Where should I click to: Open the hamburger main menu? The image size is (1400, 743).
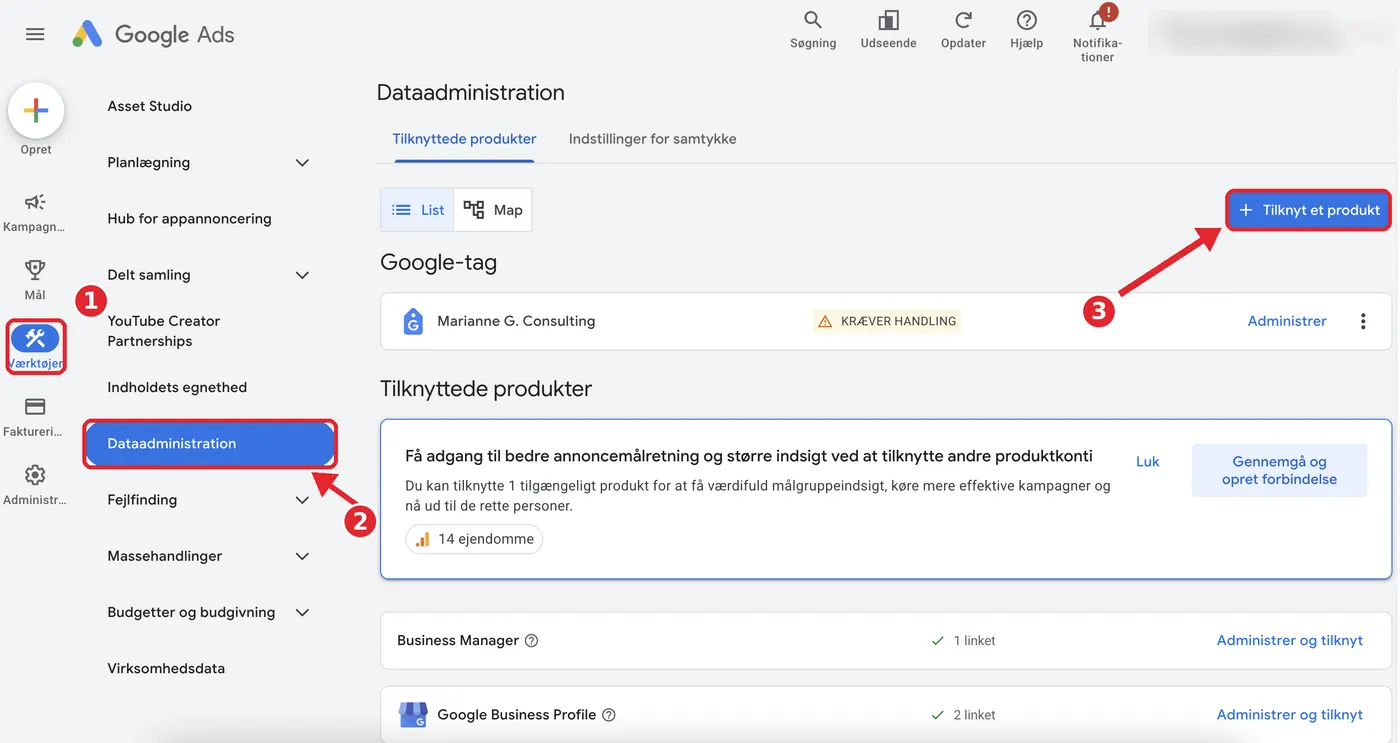[x=35, y=34]
